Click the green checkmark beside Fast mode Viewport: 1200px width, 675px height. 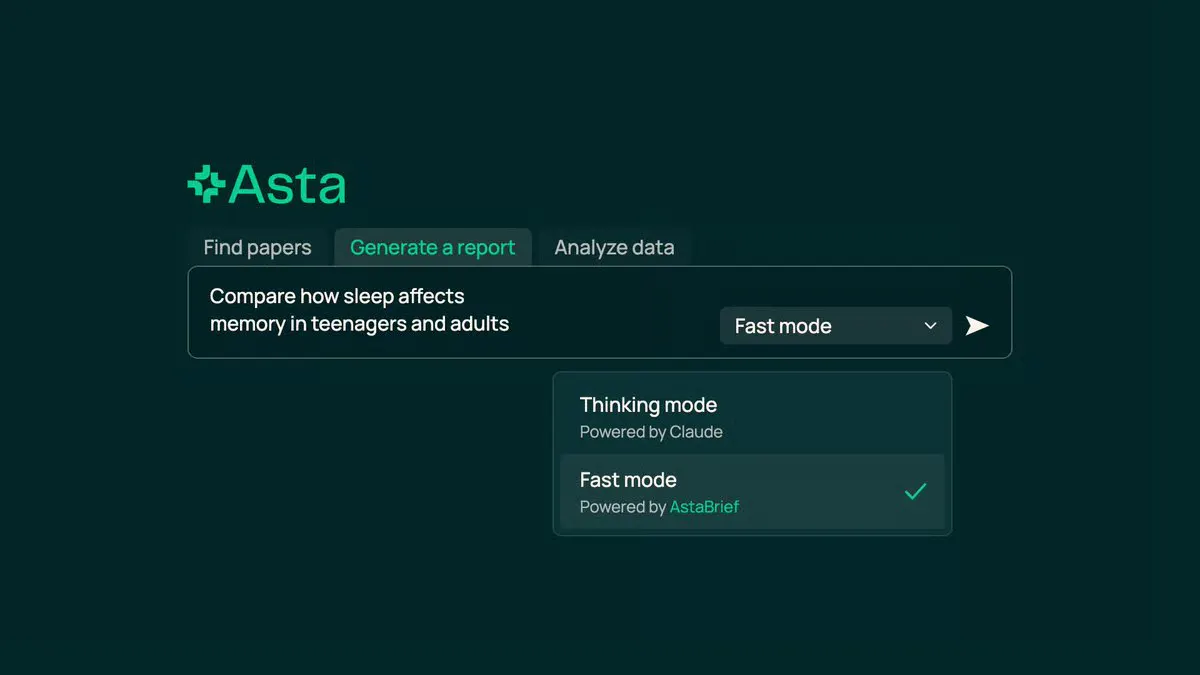pos(915,491)
